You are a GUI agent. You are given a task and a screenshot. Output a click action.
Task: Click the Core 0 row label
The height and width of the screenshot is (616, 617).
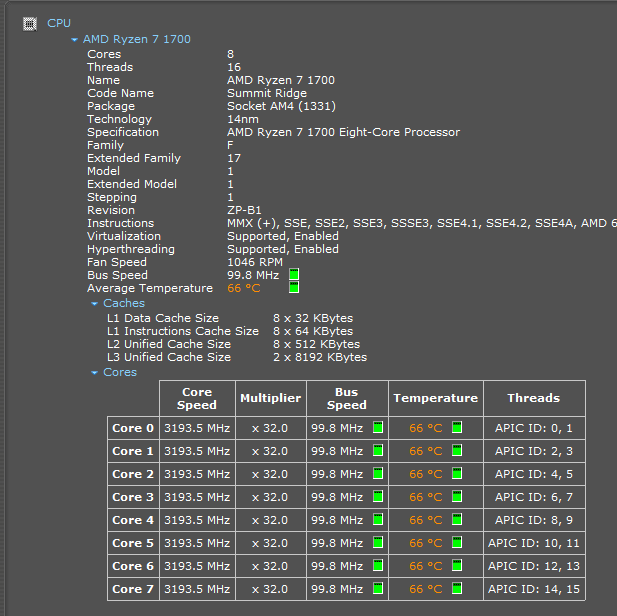(133, 428)
